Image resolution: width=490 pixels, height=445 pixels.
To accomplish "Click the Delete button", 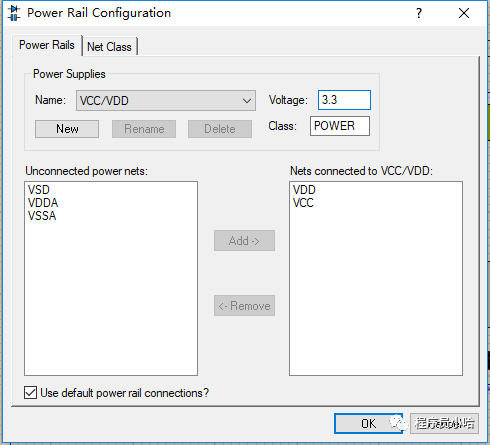I will click(220, 129).
